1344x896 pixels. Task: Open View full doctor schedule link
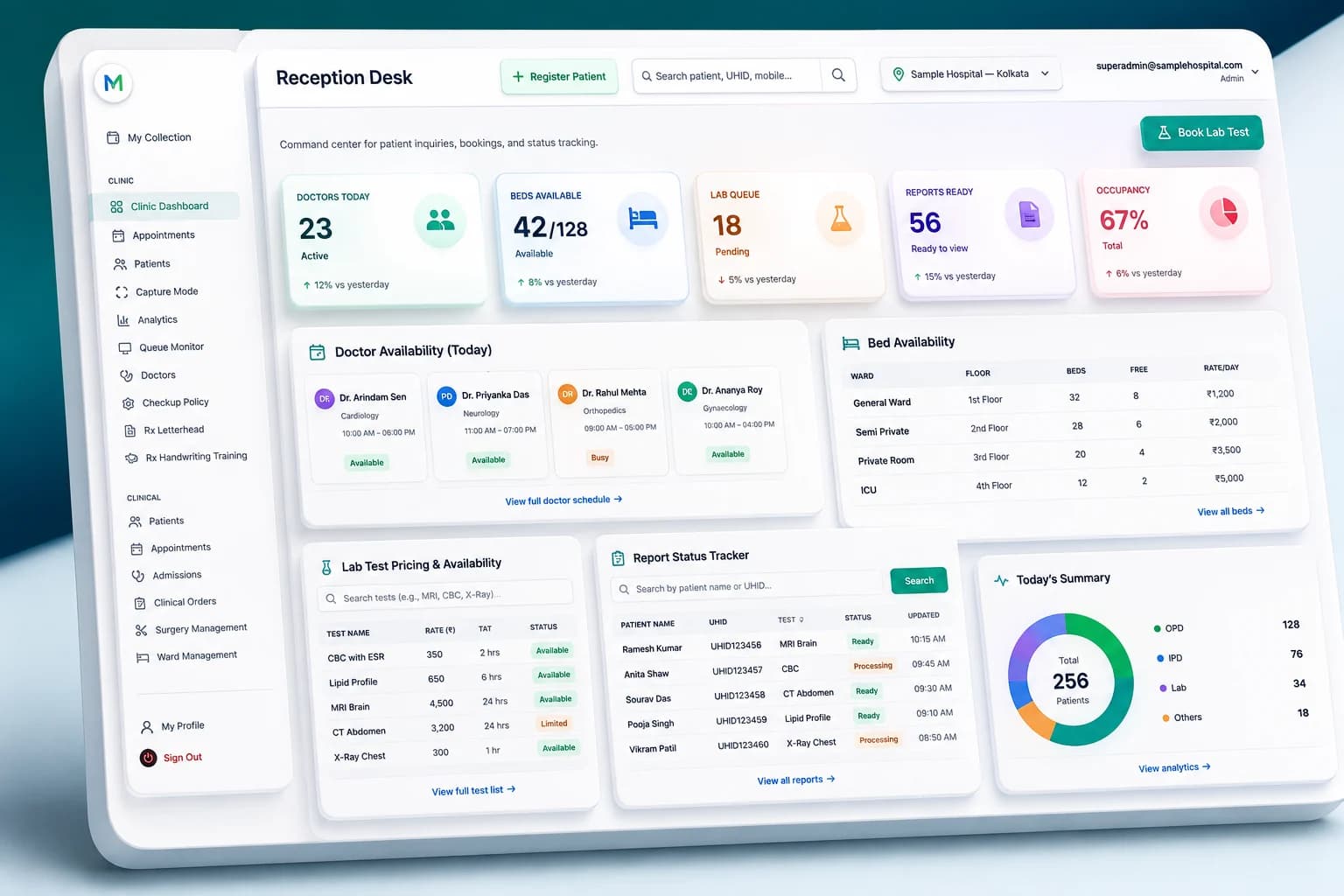563,500
